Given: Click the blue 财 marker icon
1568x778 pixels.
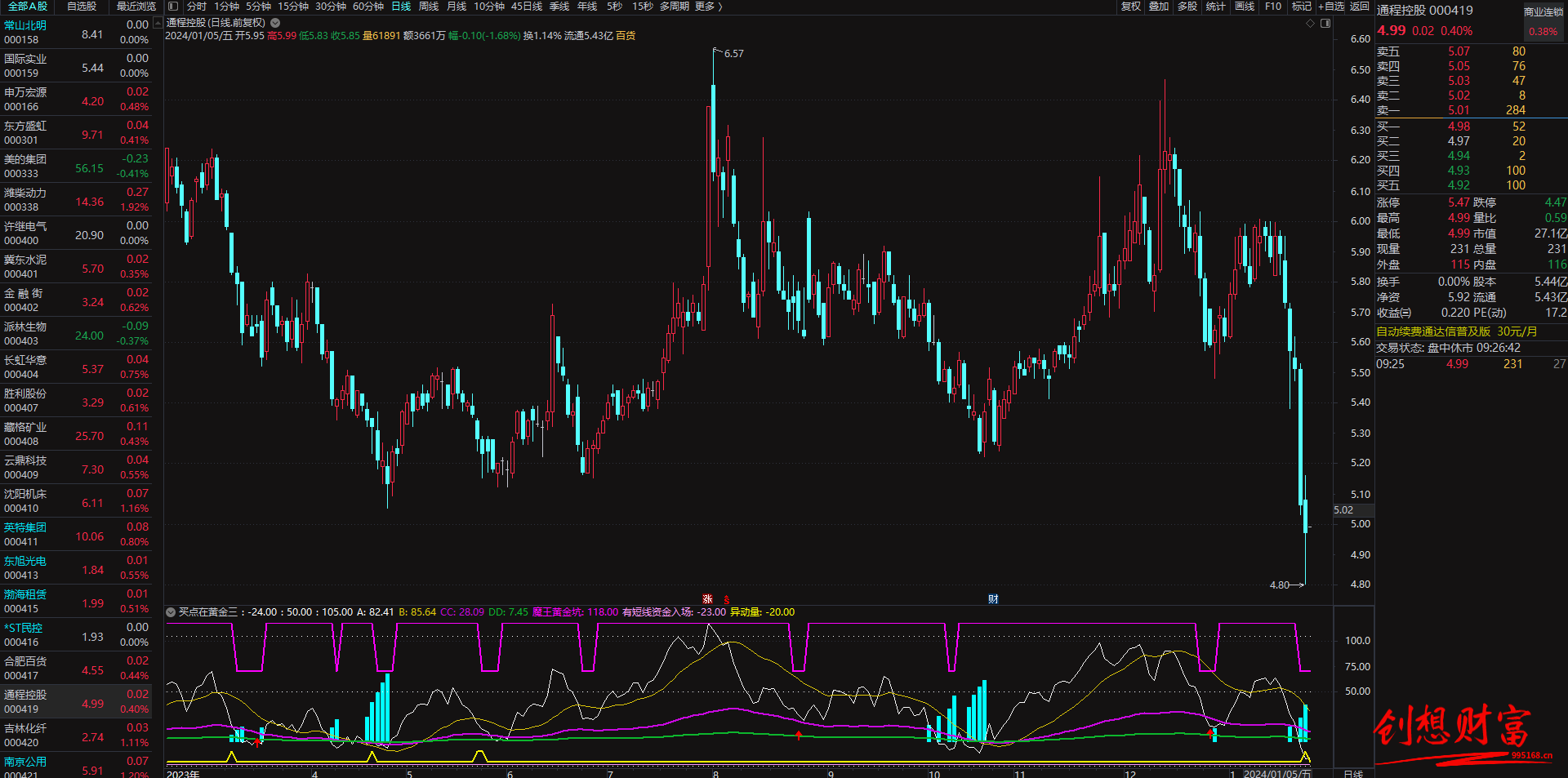Looking at the screenshot, I should pos(993,599).
